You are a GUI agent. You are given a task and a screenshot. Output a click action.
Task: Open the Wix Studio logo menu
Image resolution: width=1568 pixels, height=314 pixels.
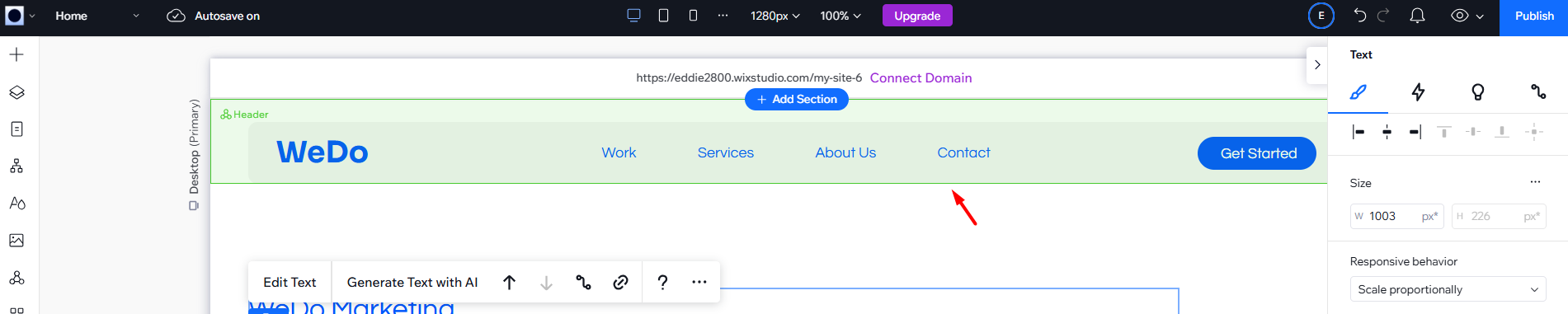(20, 16)
